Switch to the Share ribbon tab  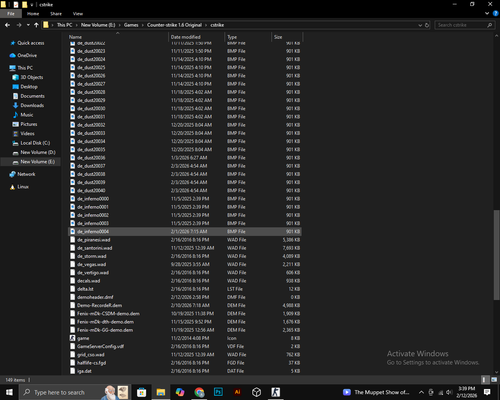pyautogui.click(x=56, y=14)
